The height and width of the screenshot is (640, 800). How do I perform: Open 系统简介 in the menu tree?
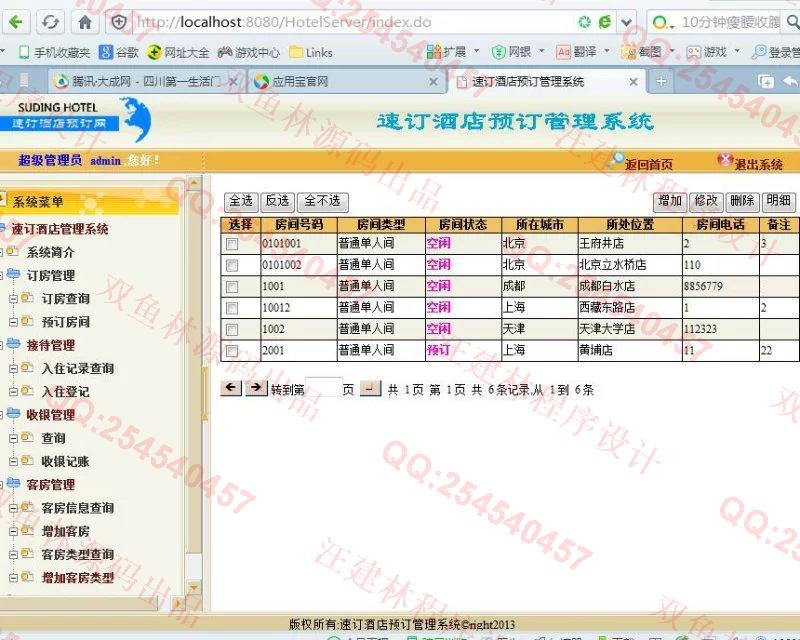point(50,252)
